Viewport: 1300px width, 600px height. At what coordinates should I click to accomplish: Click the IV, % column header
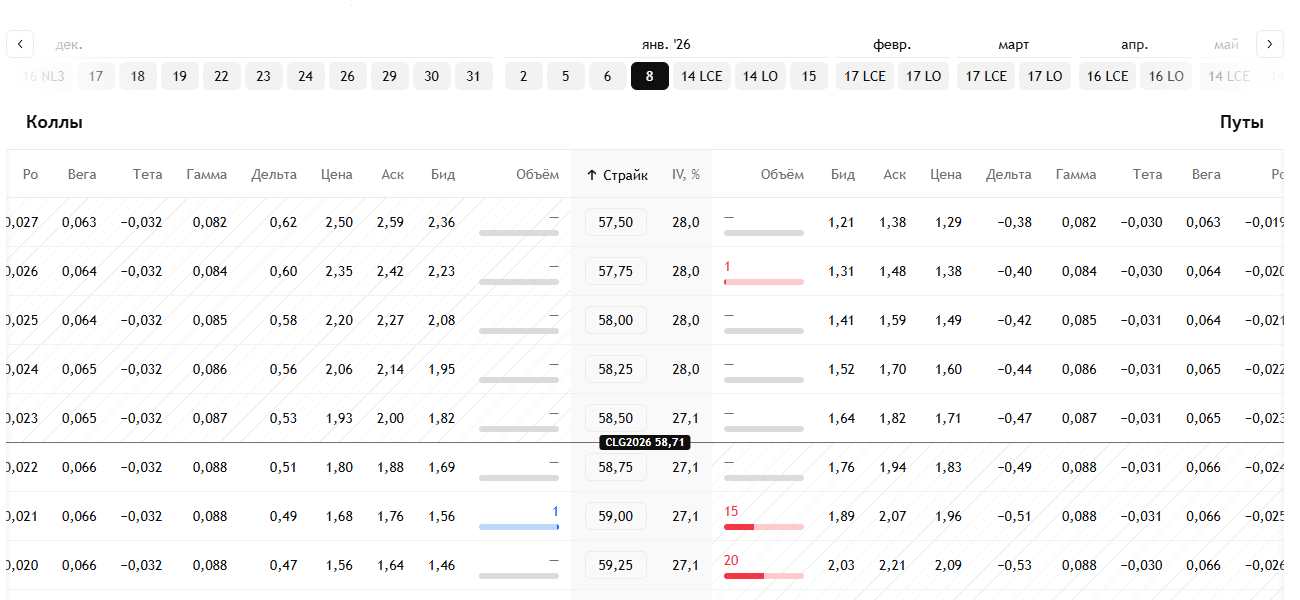pyautogui.click(x=686, y=175)
